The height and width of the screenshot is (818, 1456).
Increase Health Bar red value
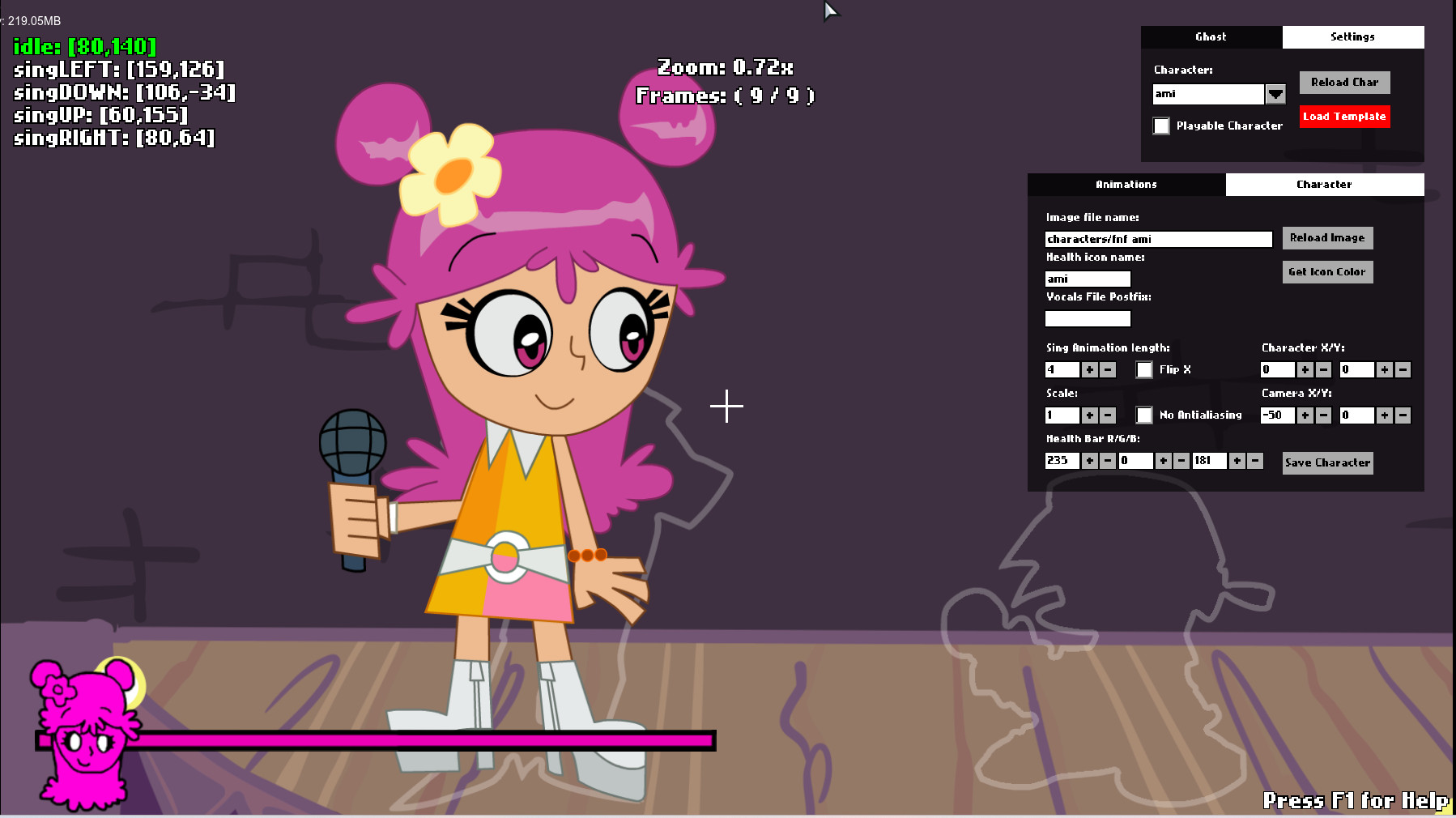1089,461
